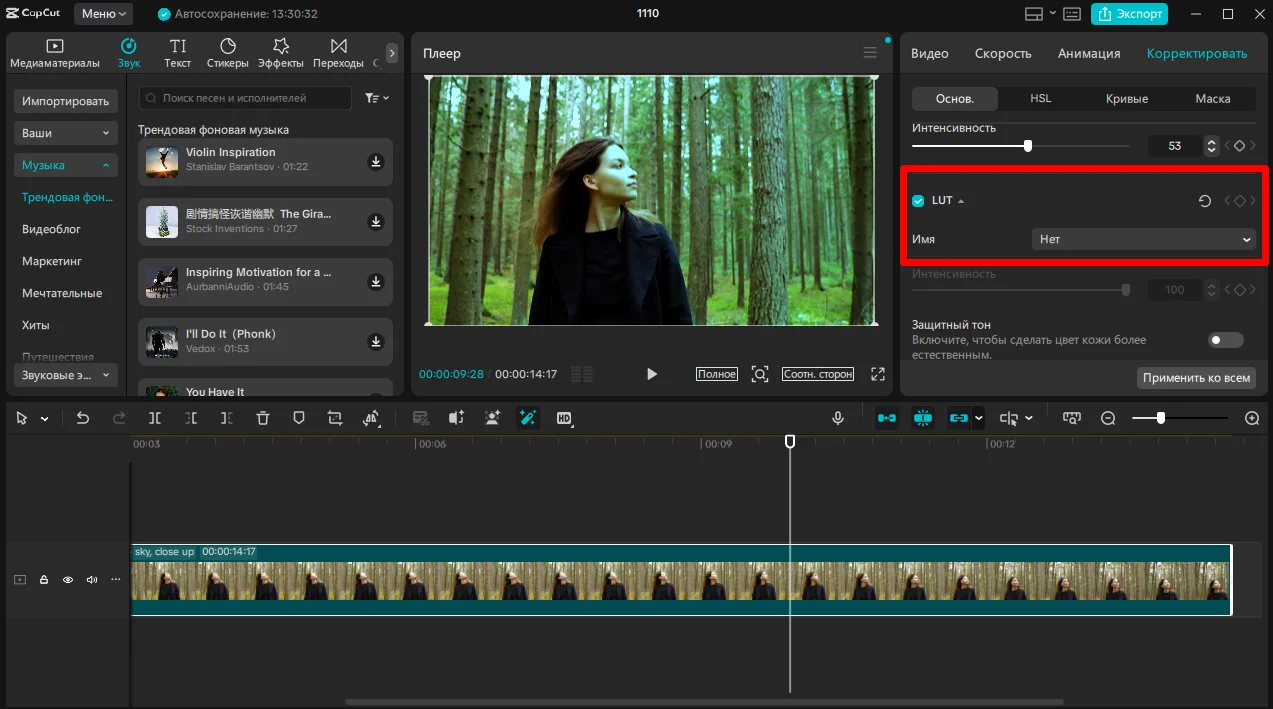Enable the Защитный тон toggle
This screenshot has width=1273, height=709.
(x=1225, y=340)
